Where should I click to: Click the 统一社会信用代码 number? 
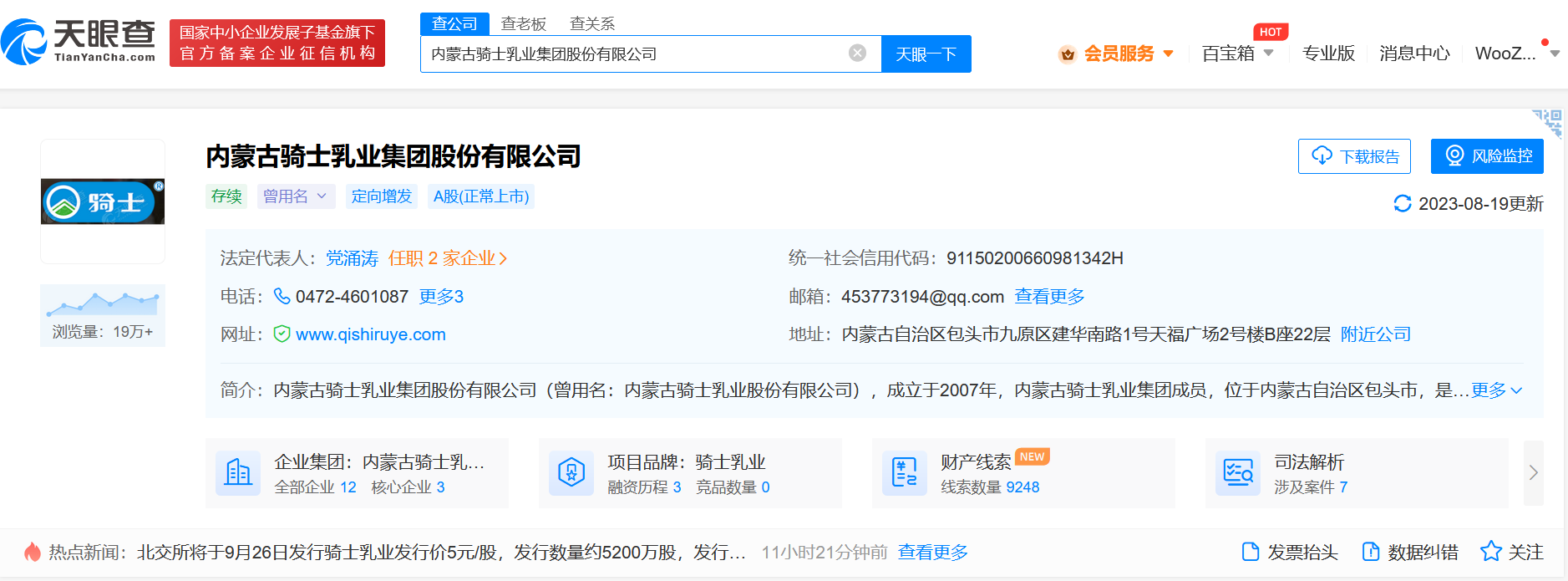coord(1034,258)
